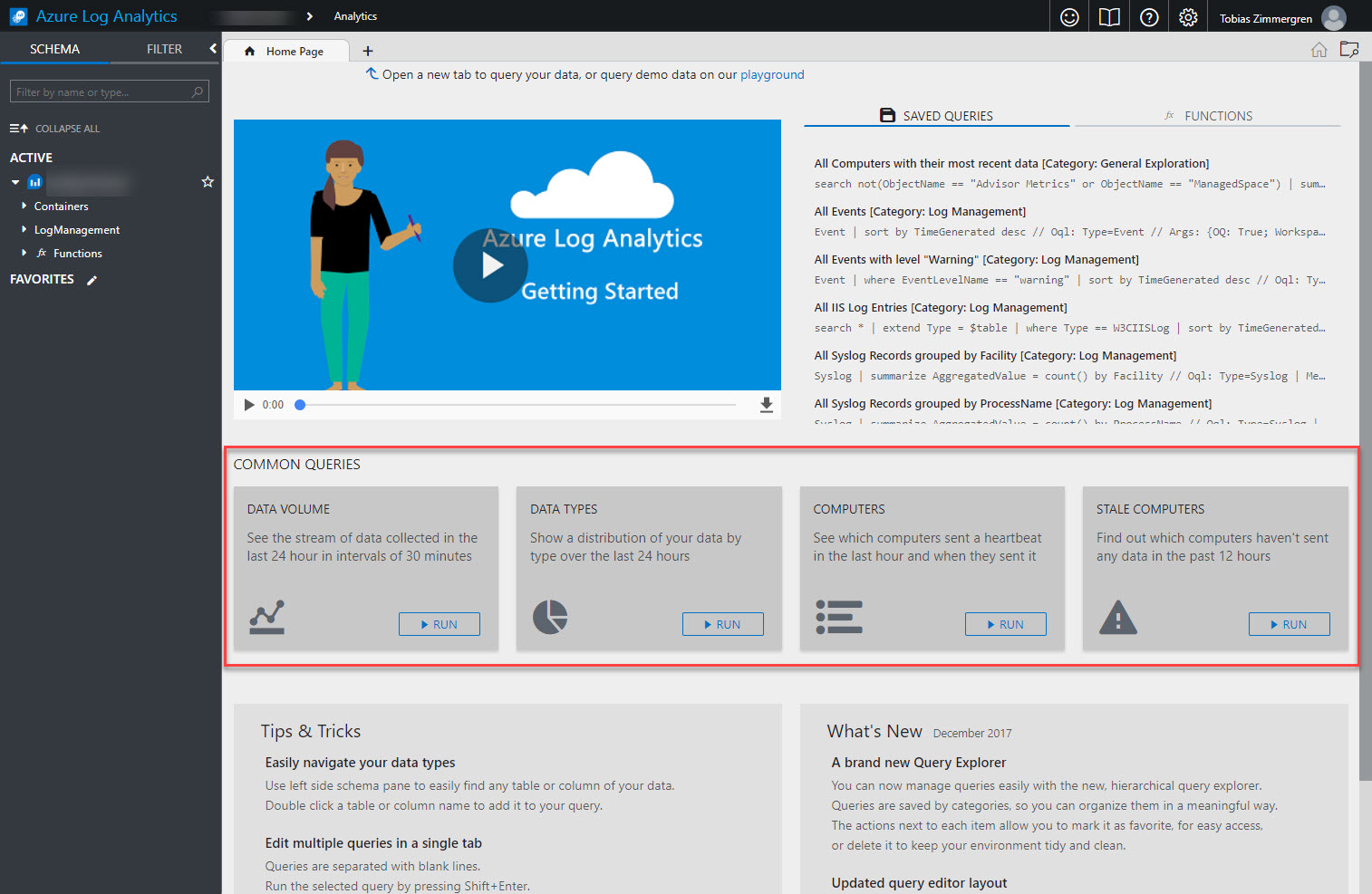
Task: Click the pencil to edit Favorites
Action: click(x=92, y=280)
